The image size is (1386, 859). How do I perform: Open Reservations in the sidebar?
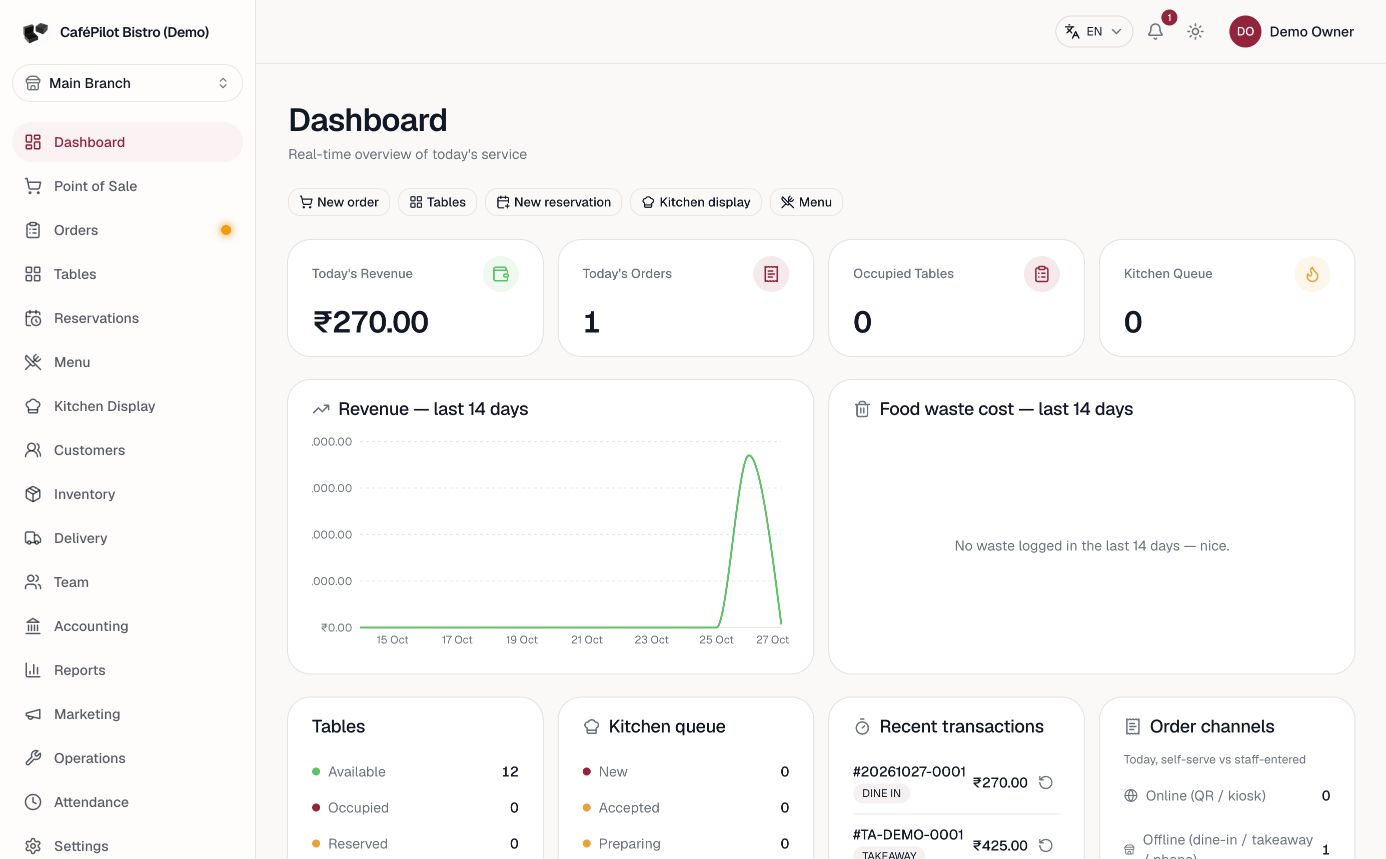pyautogui.click(x=127, y=318)
